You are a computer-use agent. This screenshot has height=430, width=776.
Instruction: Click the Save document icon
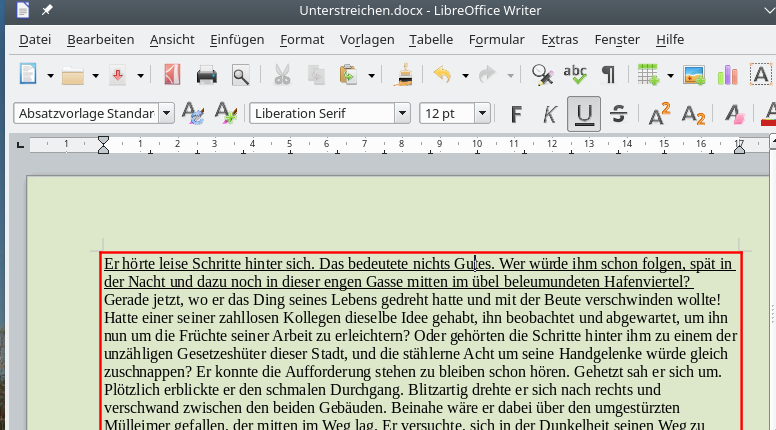[x=118, y=76]
